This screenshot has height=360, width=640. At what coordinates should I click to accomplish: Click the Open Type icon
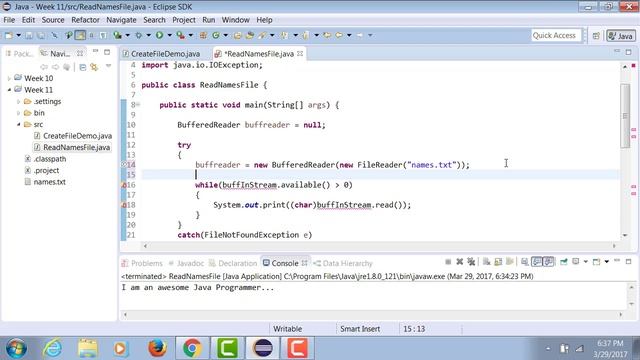(x=238, y=36)
